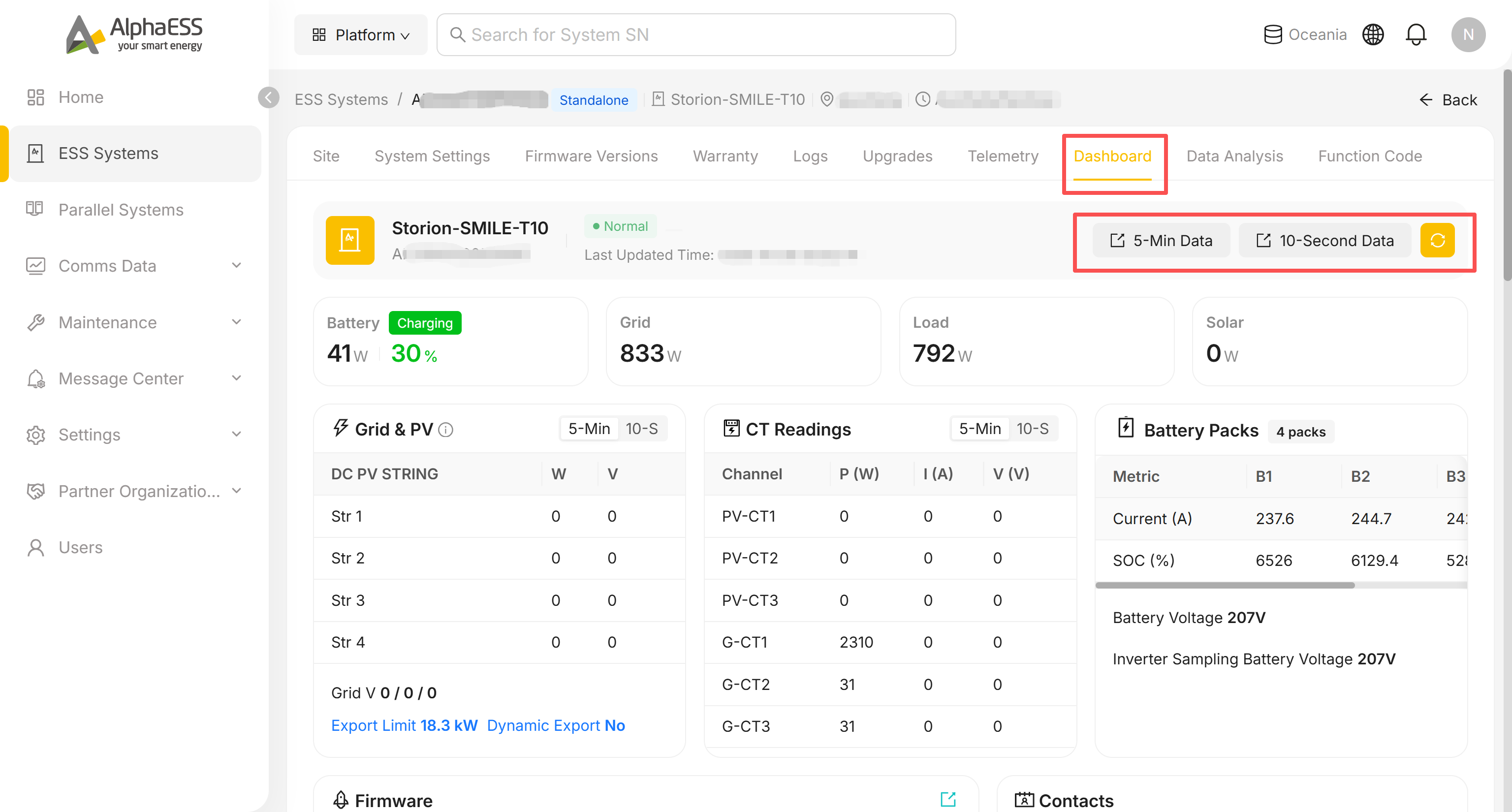Screen dimensions: 1512x812
Task: Open the notifications bell
Action: click(1416, 34)
